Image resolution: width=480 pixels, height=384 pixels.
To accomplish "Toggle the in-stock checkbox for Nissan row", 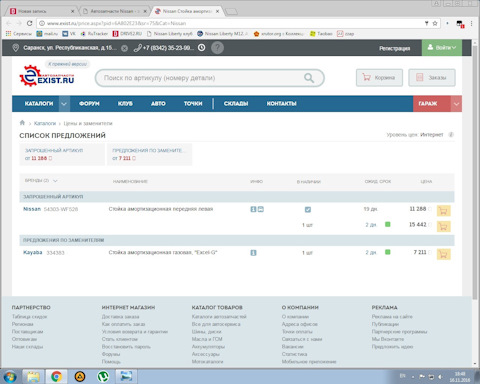I will 308,209.
